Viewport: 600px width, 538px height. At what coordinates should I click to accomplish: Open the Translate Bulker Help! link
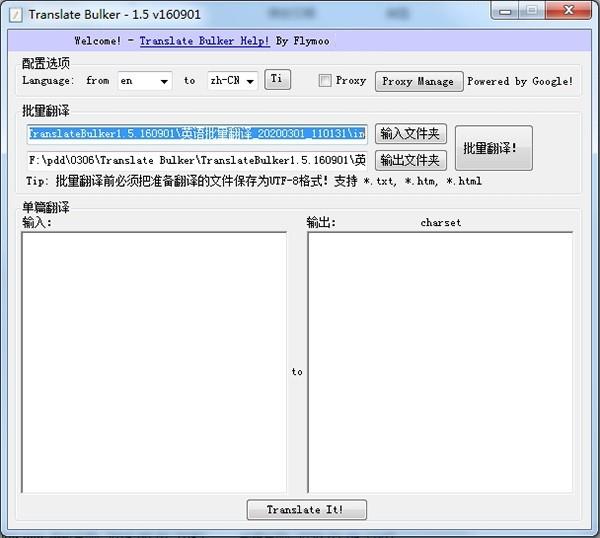pos(204,41)
